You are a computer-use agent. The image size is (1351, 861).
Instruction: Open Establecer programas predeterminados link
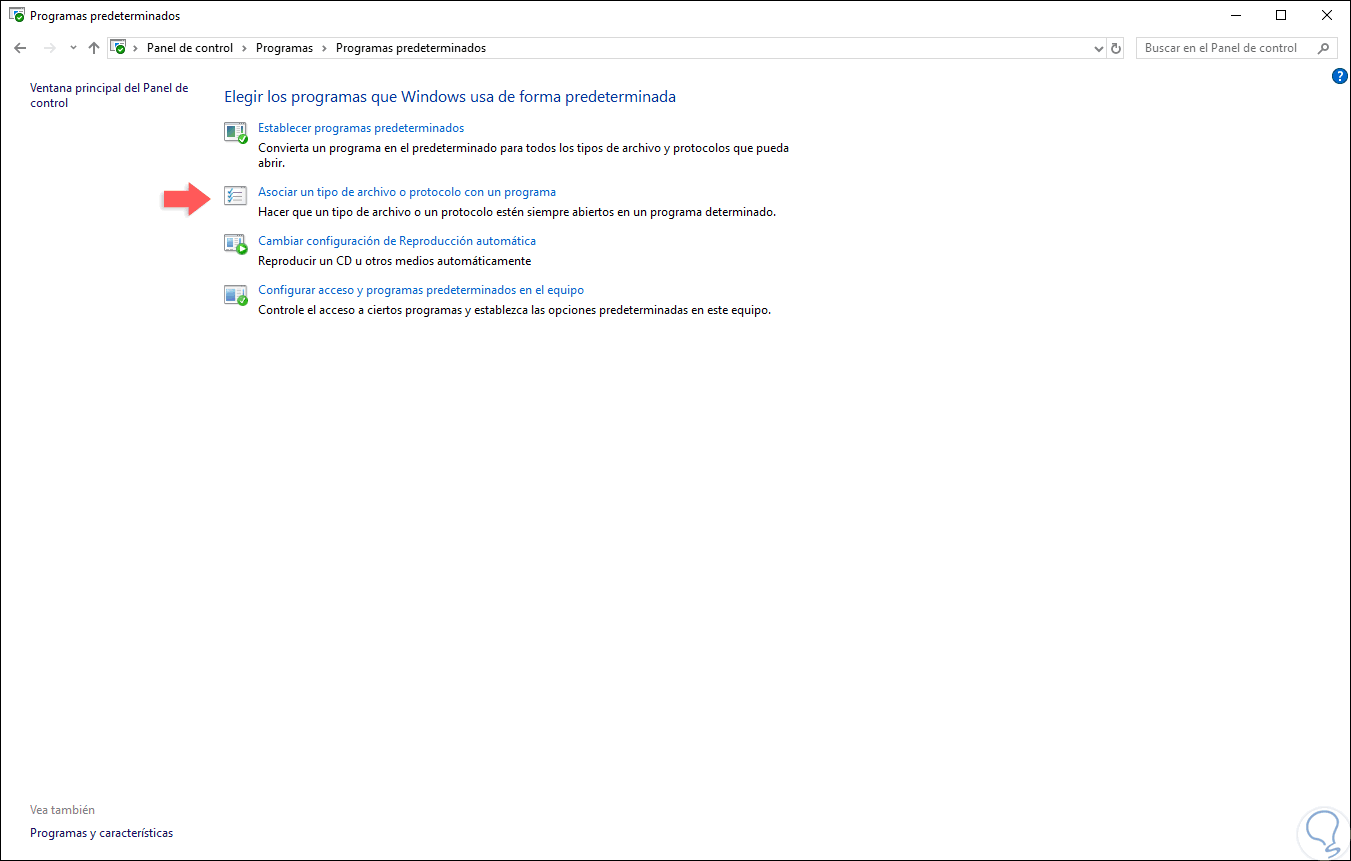pos(361,128)
